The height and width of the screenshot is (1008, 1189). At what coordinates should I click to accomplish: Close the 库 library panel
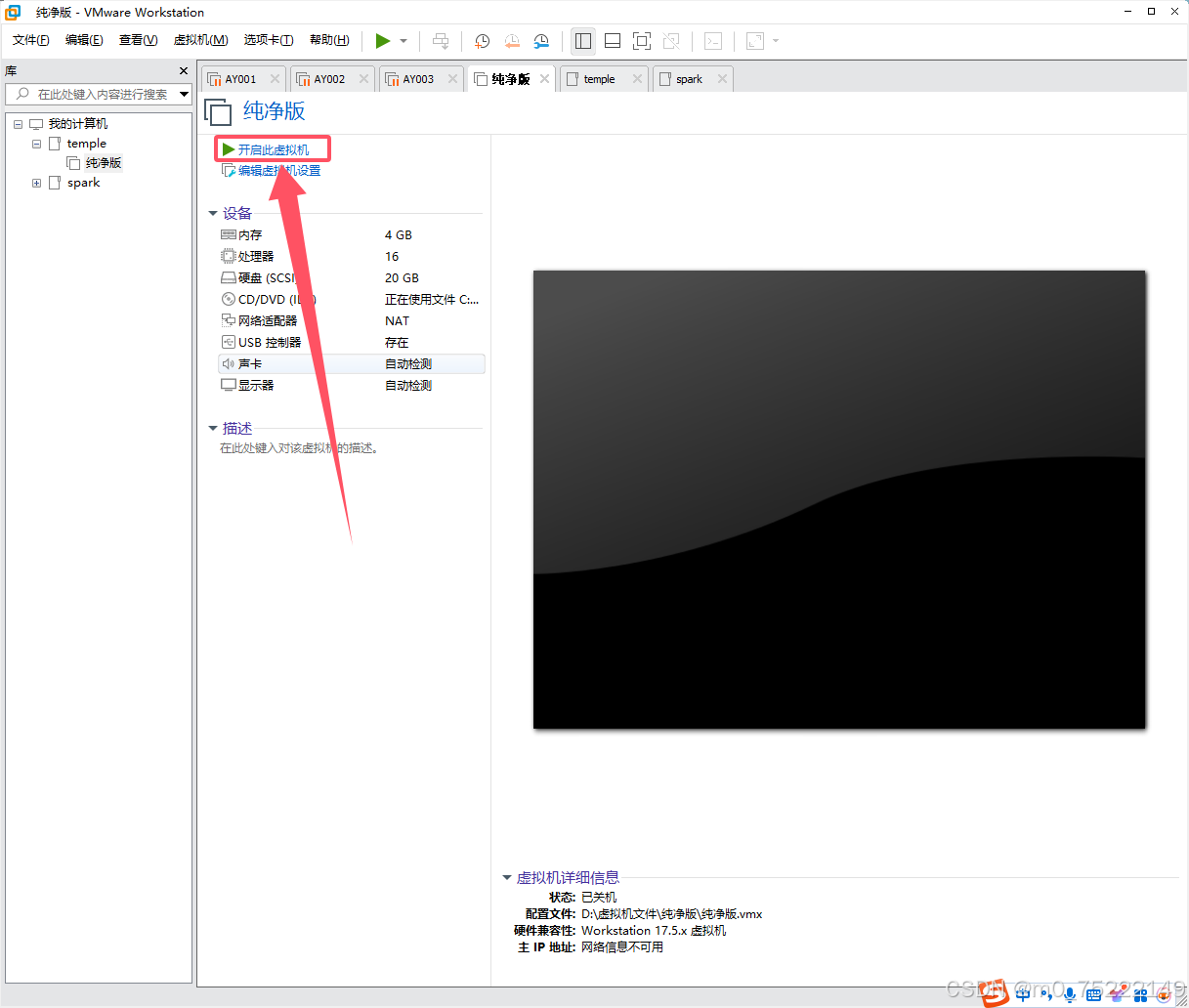(184, 70)
